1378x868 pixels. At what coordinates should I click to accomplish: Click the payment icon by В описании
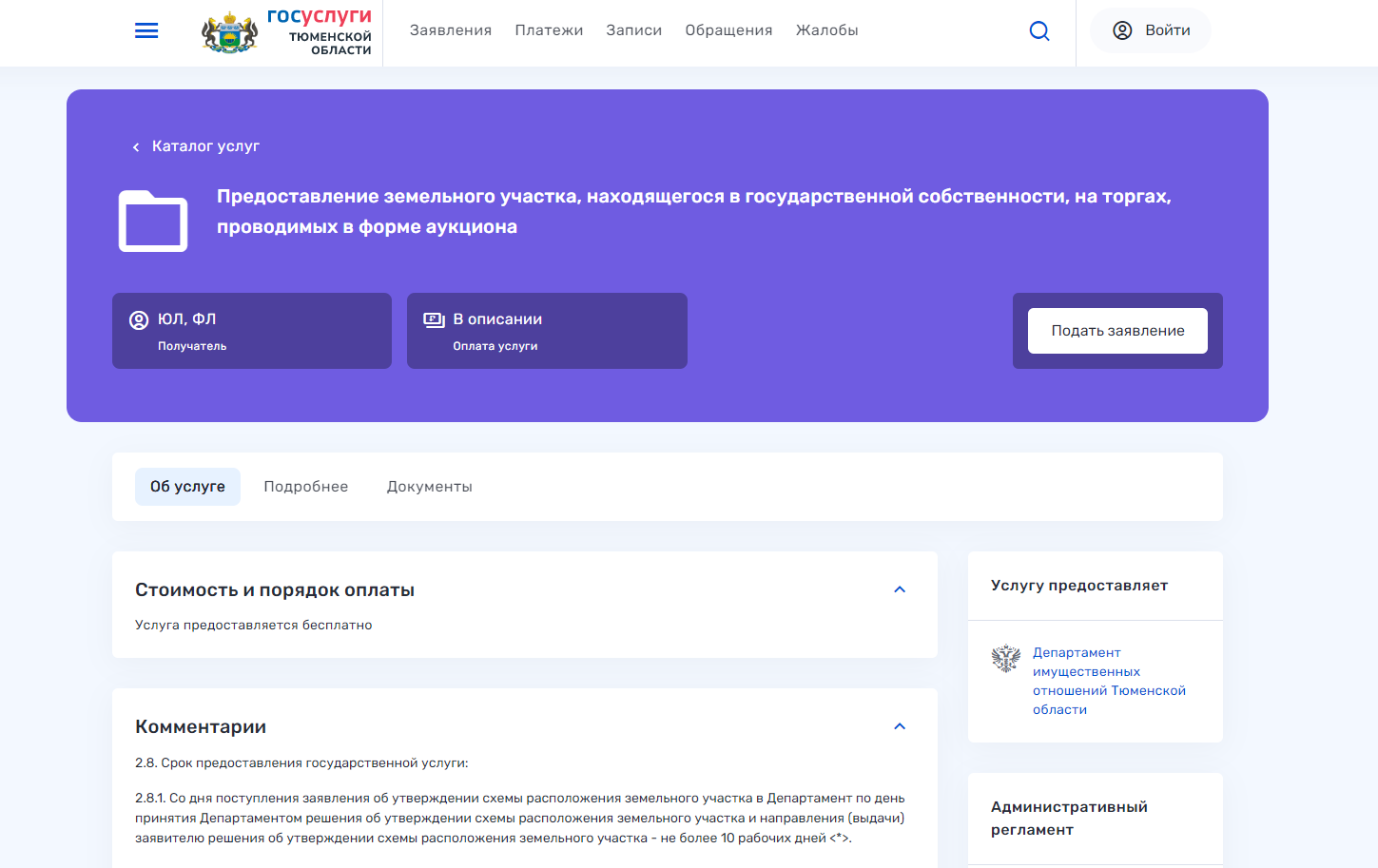435,319
